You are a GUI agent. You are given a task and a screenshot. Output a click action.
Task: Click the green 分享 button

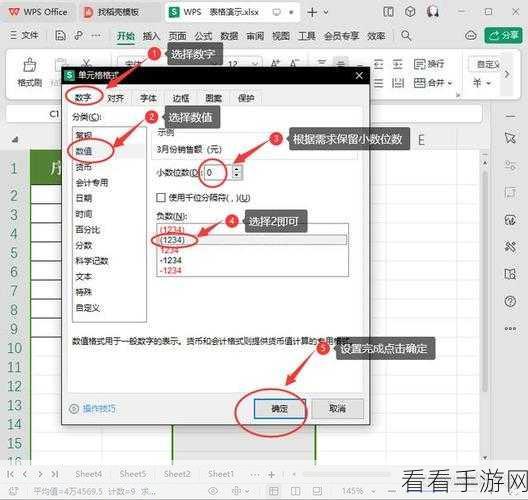coord(503,35)
